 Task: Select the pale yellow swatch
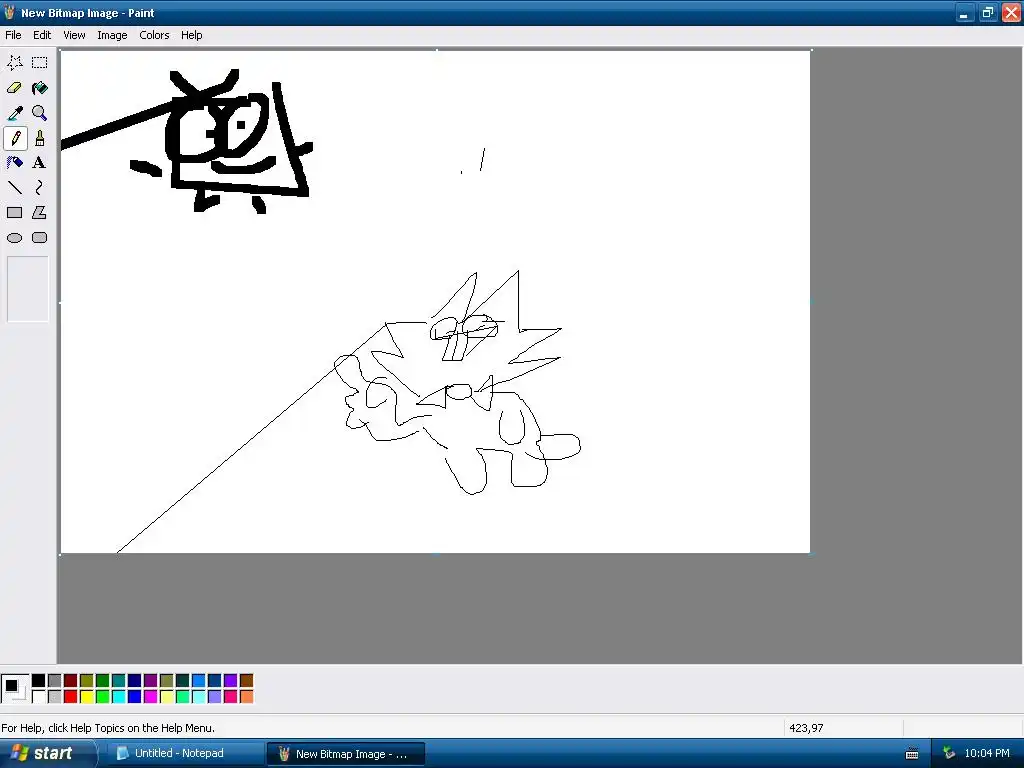point(167,697)
